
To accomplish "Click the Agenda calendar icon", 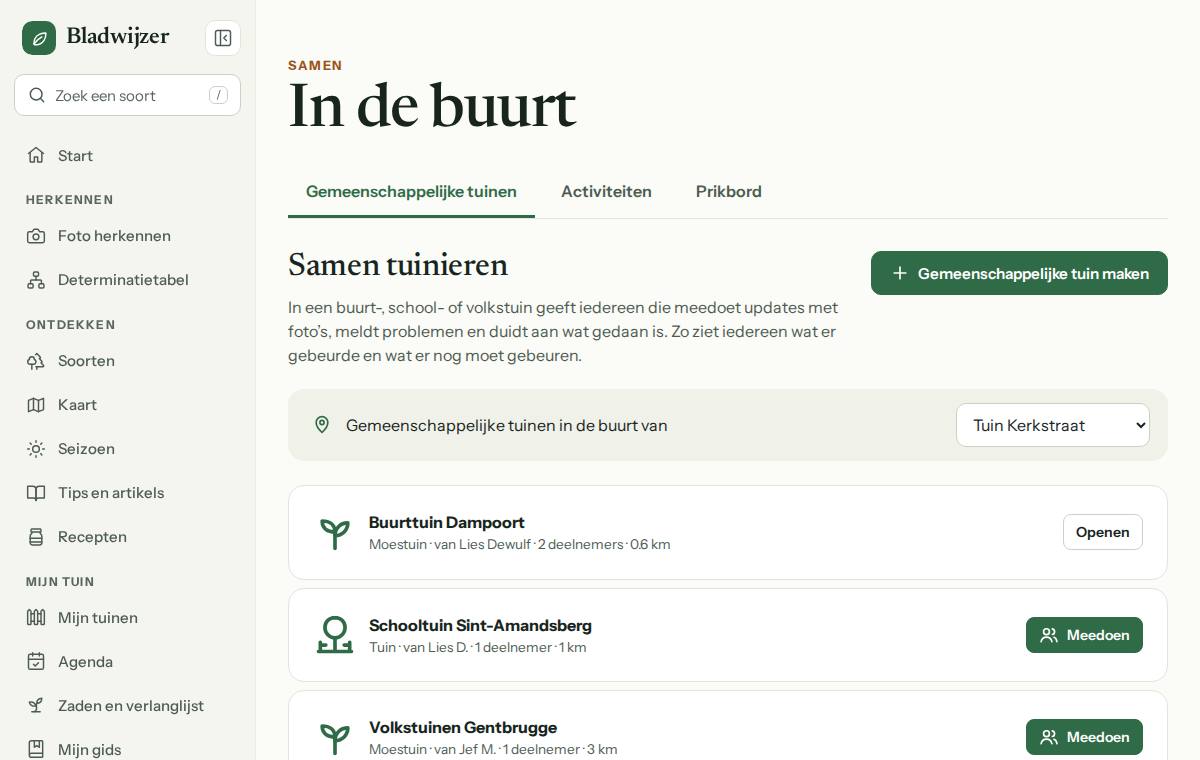I will (36, 662).
